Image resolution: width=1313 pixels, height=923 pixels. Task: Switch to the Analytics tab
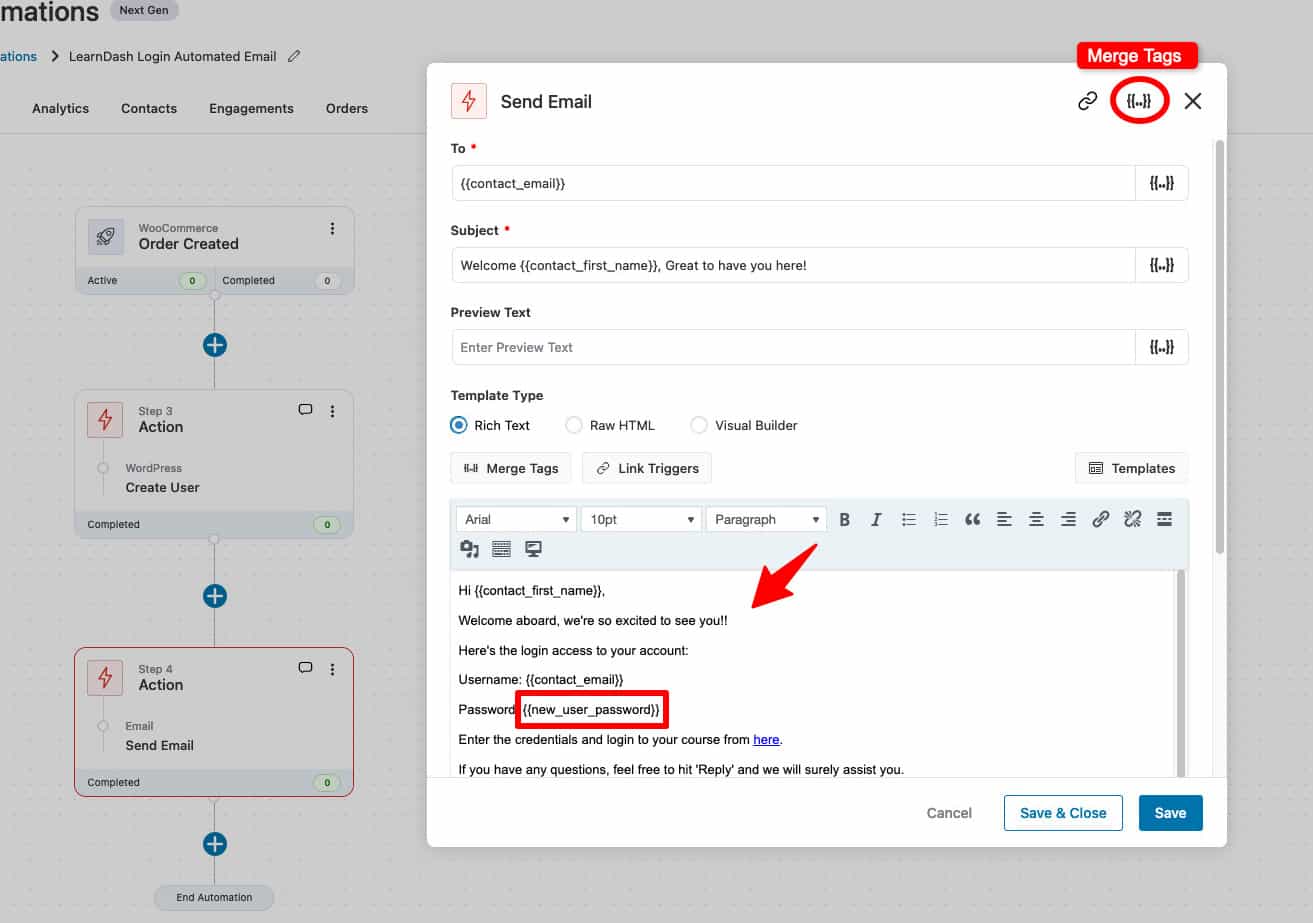pyautogui.click(x=60, y=108)
